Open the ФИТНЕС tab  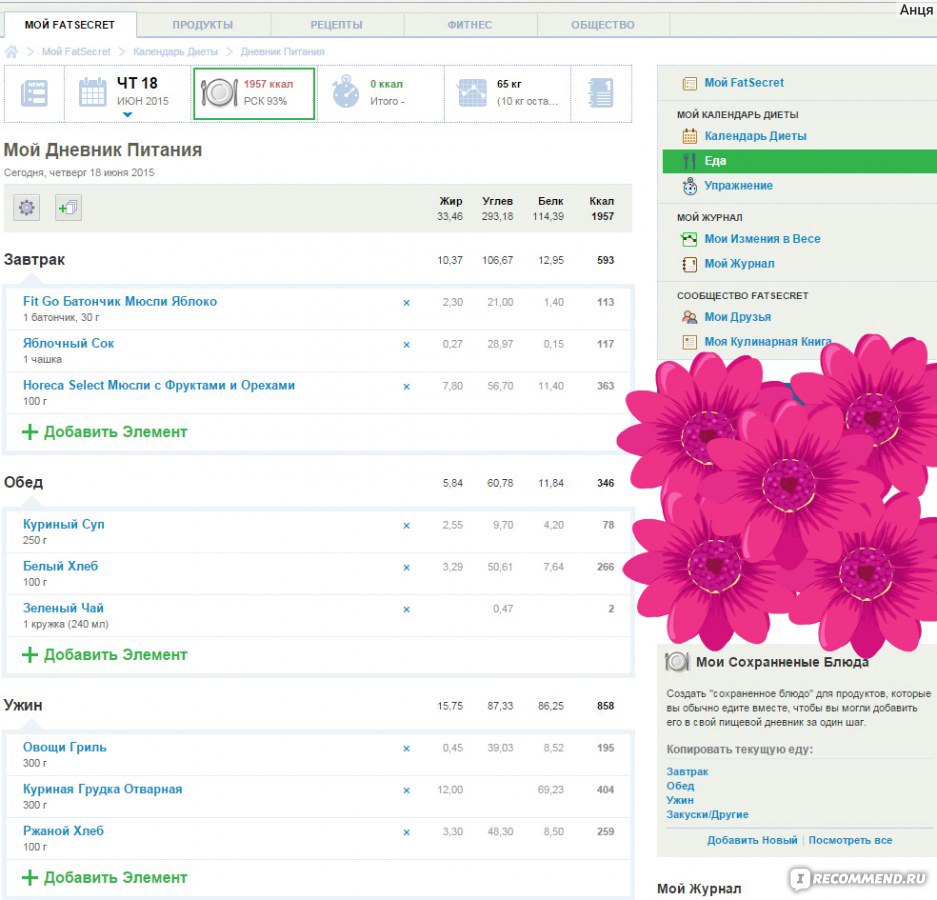click(x=469, y=25)
